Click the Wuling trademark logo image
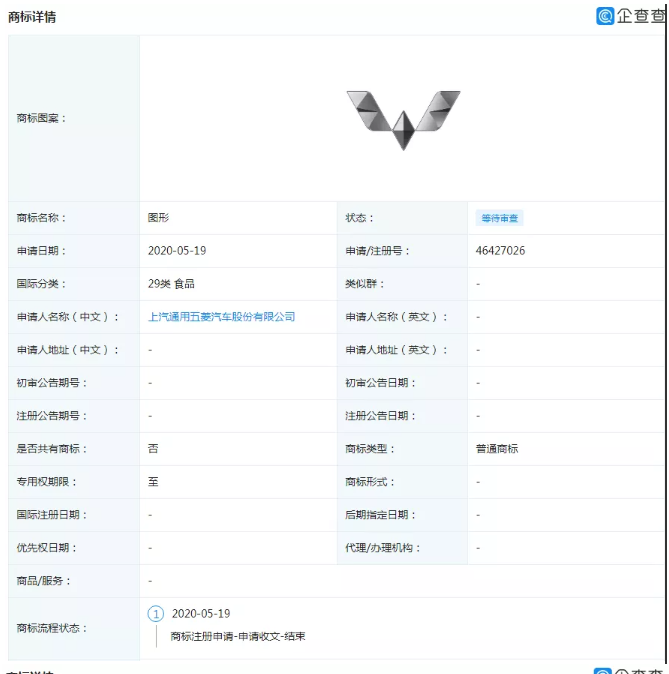 pos(403,120)
